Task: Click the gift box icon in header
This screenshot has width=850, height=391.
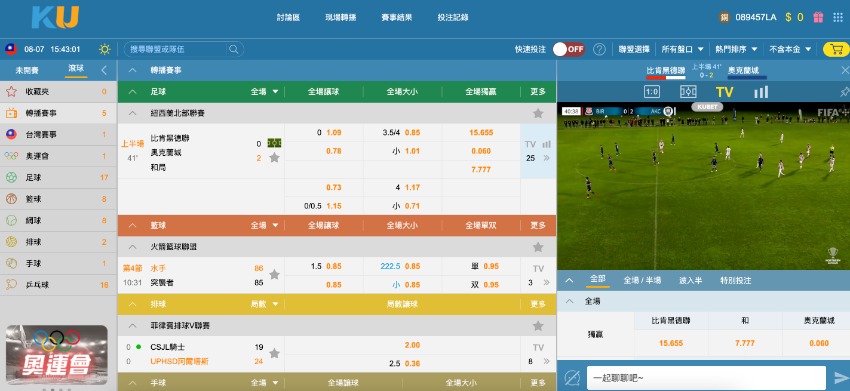Action: coord(818,17)
